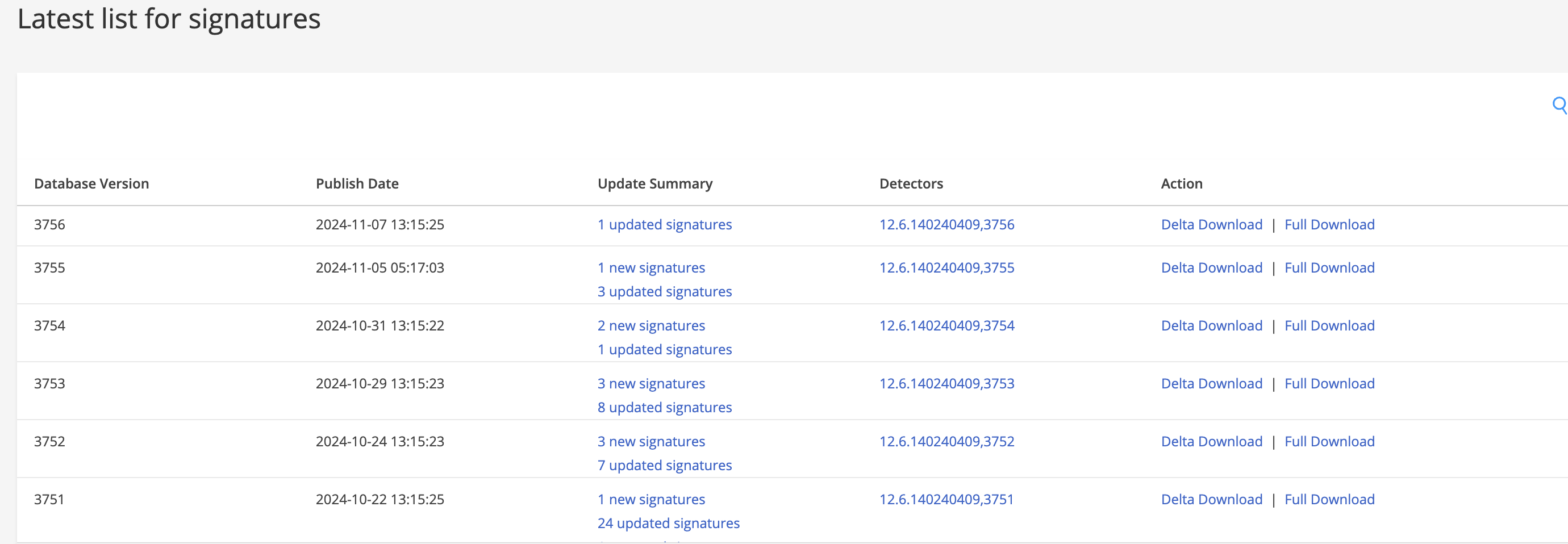Click Delta Download for version 3755

[x=1212, y=267]
